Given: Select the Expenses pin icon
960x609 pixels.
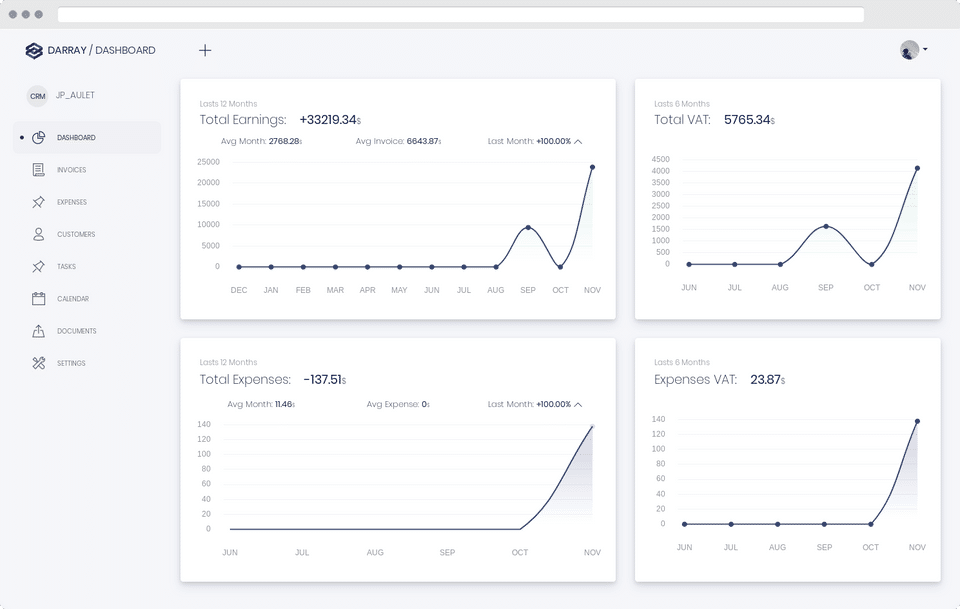Looking at the screenshot, I should pyautogui.click(x=39, y=202).
